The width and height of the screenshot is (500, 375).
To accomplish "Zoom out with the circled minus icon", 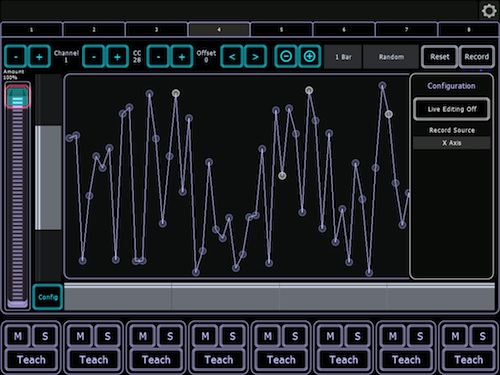I will [286, 57].
